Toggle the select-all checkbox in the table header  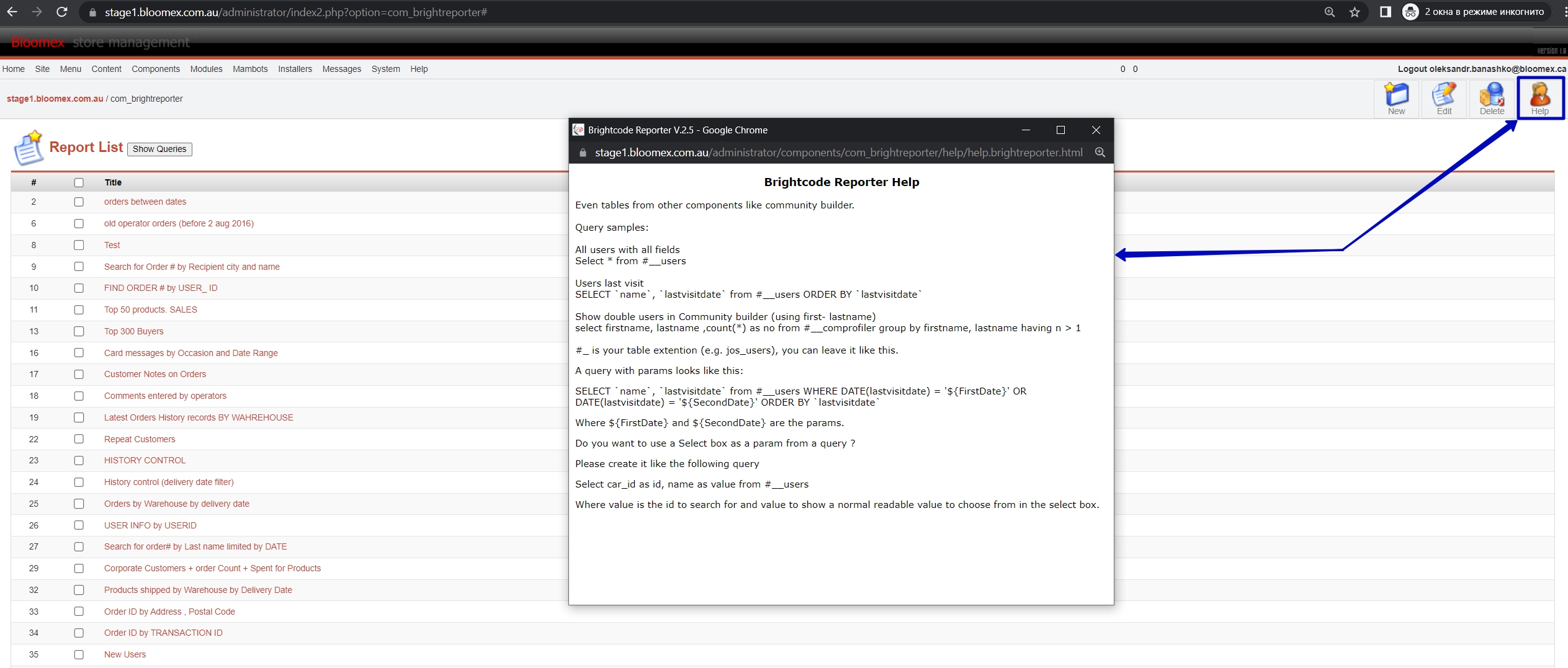[79, 182]
